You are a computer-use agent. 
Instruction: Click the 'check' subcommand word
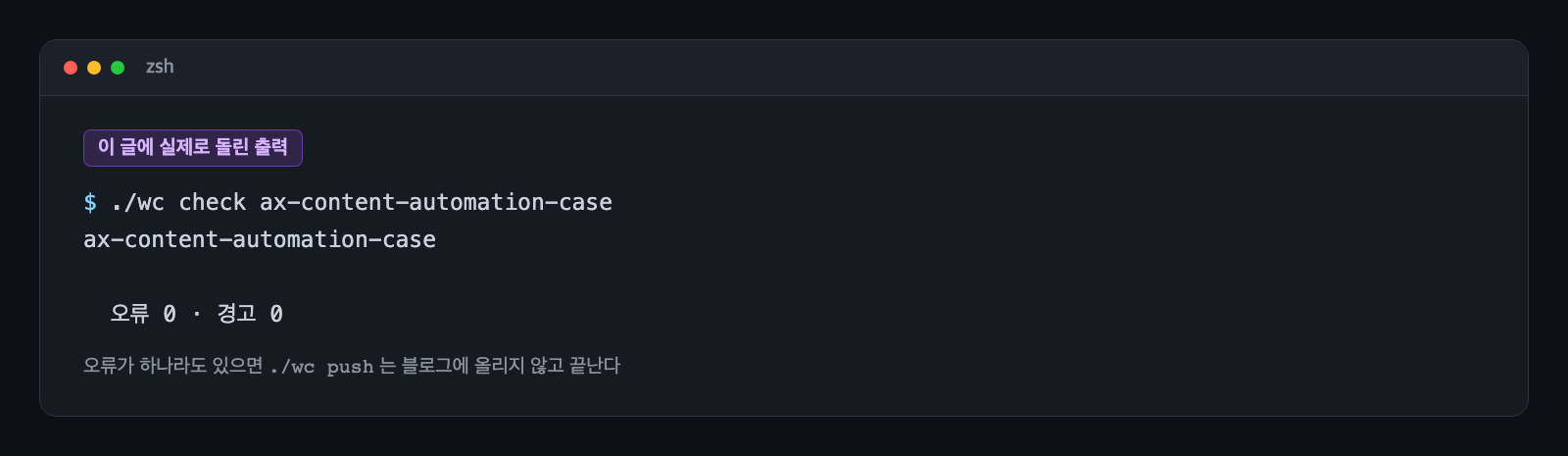tap(213, 202)
